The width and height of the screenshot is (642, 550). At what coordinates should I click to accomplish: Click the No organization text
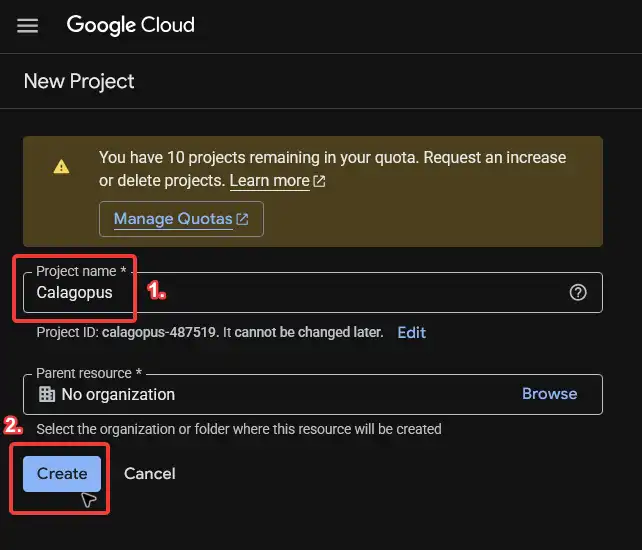pyautogui.click(x=118, y=395)
